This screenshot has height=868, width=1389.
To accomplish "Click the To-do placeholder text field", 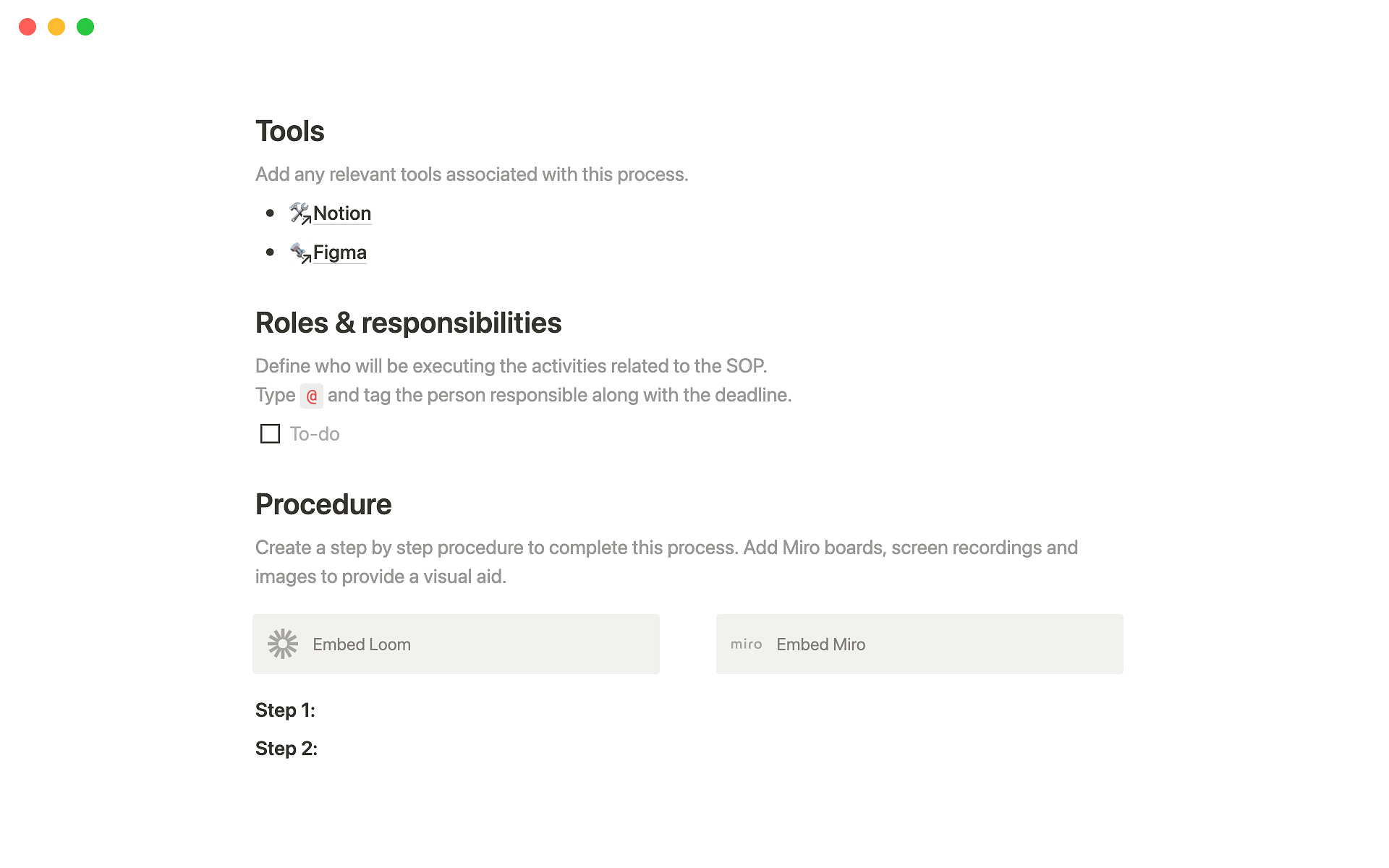I will (x=315, y=434).
